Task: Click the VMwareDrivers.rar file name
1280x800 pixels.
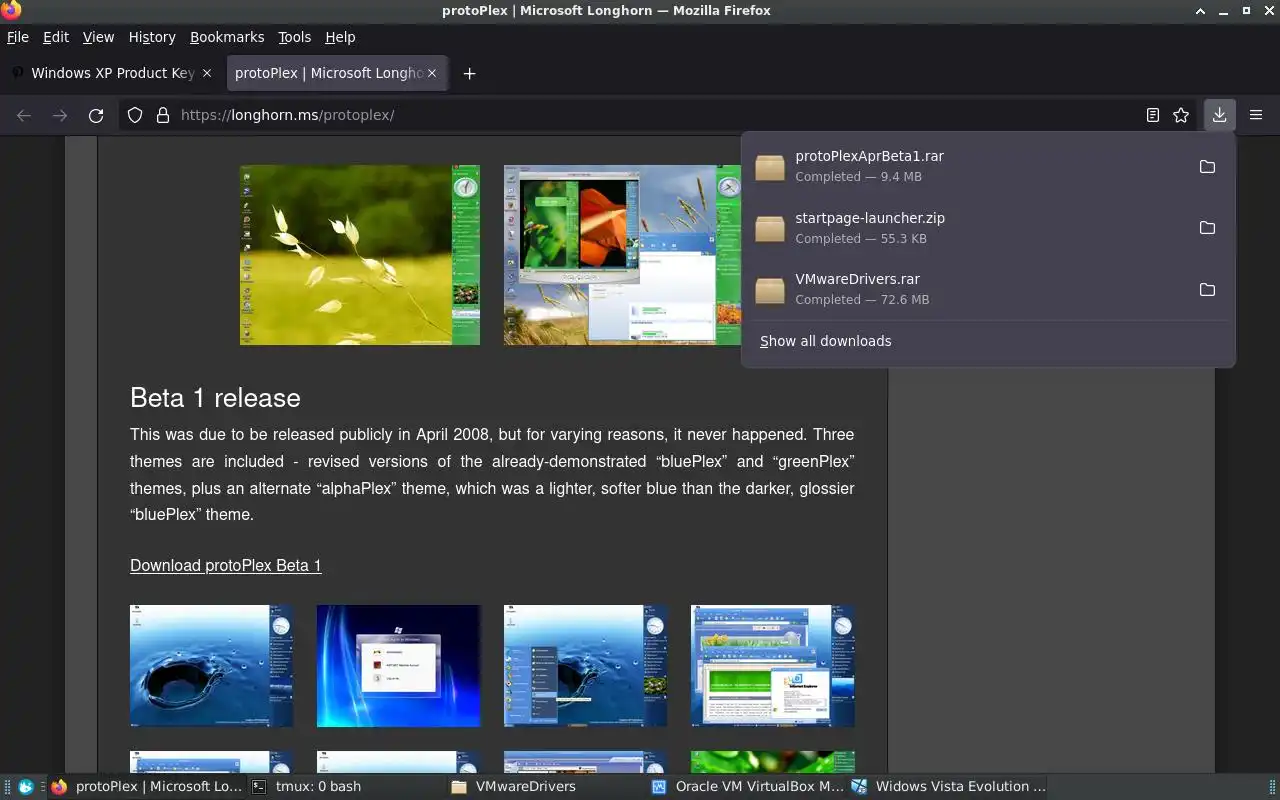Action: (x=857, y=279)
